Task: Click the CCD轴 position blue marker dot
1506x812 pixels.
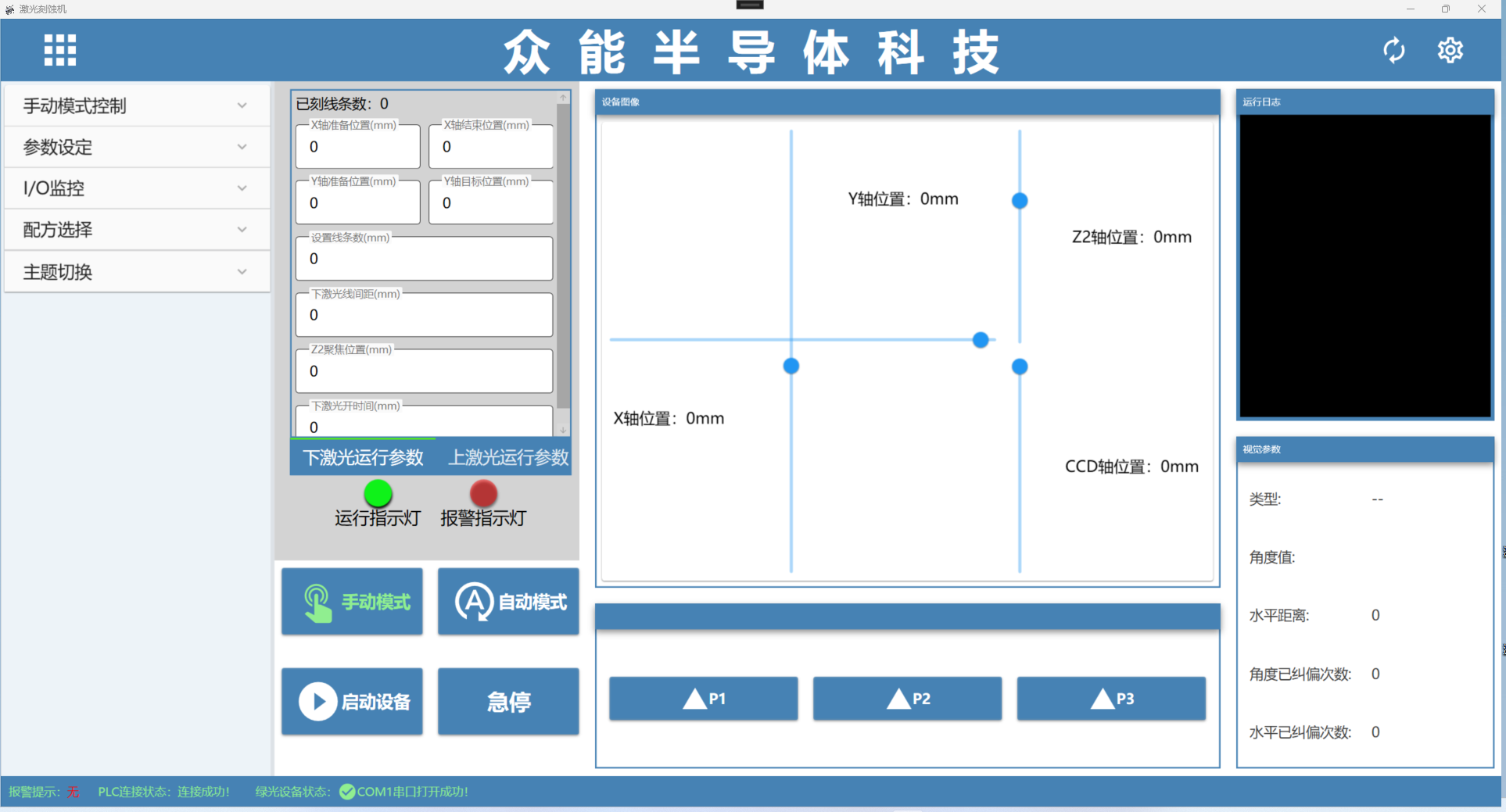Action: [x=1020, y=367]
